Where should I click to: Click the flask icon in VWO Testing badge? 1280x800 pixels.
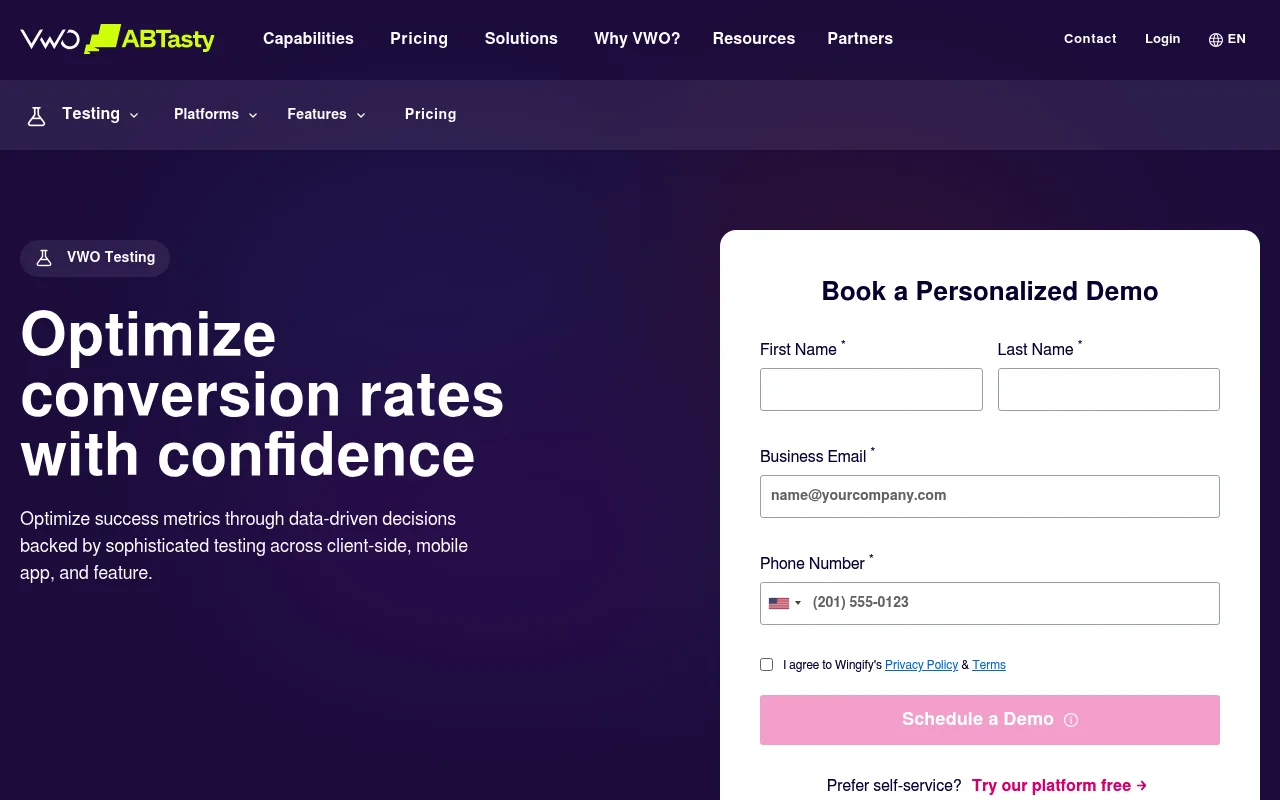pyautogui.click(x=44, y=258)
